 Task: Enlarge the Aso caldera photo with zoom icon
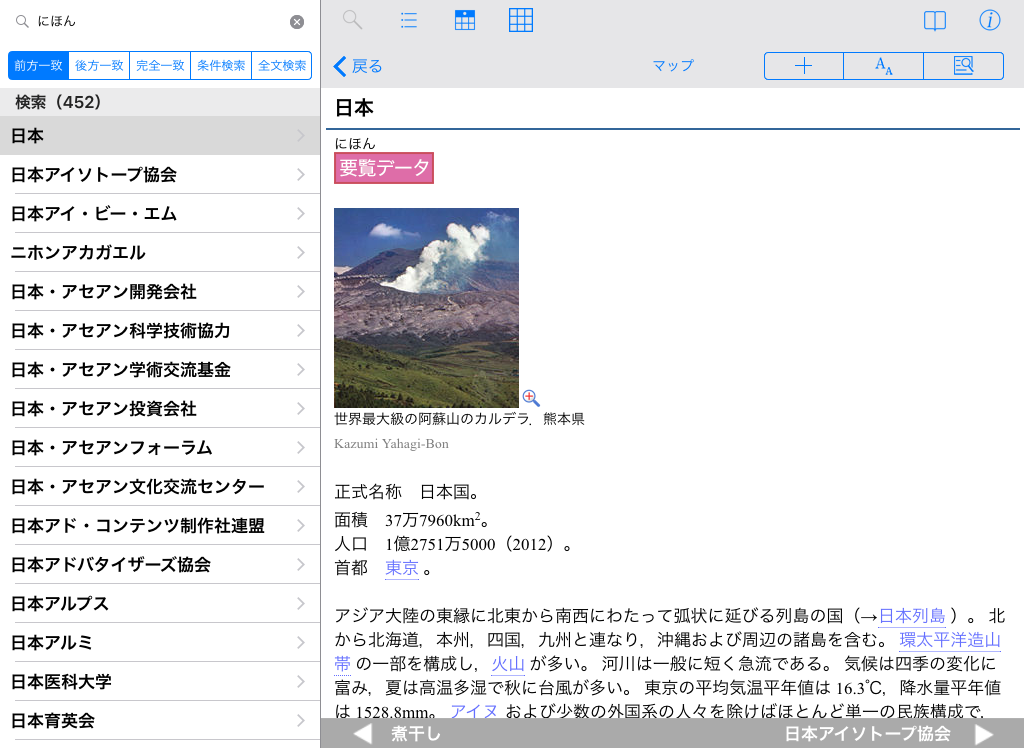tap(531, 398)
